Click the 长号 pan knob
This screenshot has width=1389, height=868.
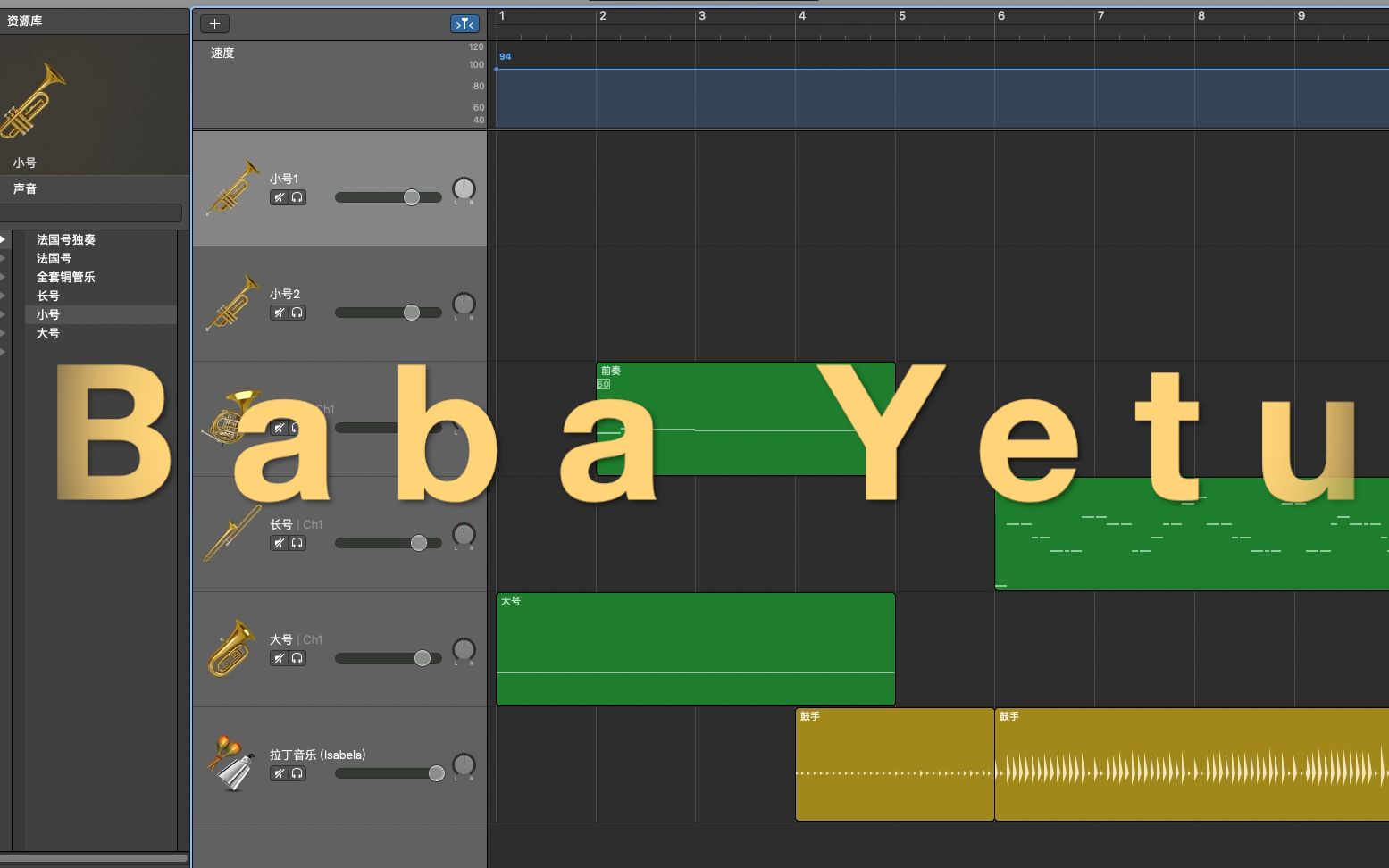click(x=464, y=534)
